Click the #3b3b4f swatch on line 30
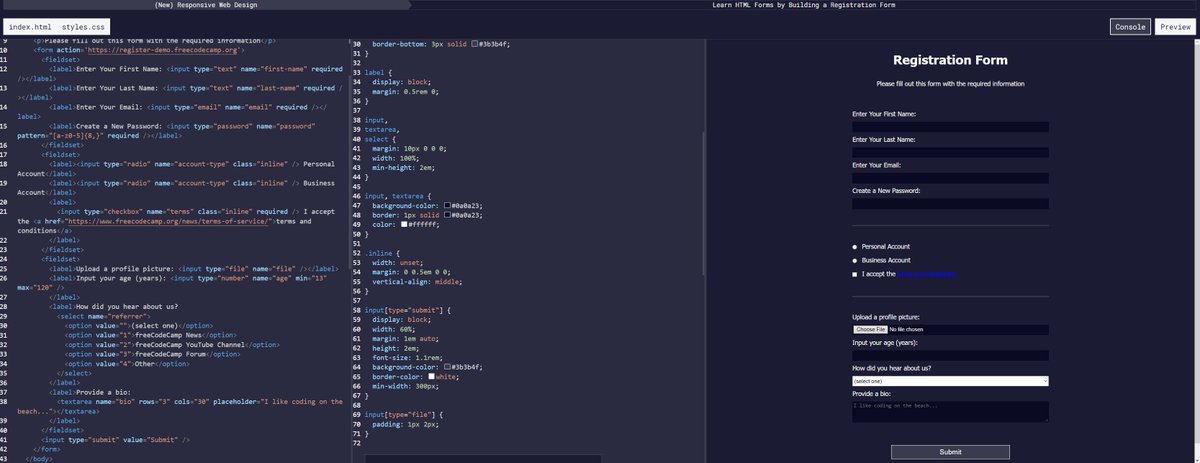The width and height of the screenshot is (1200, 463). pos(476,45)
